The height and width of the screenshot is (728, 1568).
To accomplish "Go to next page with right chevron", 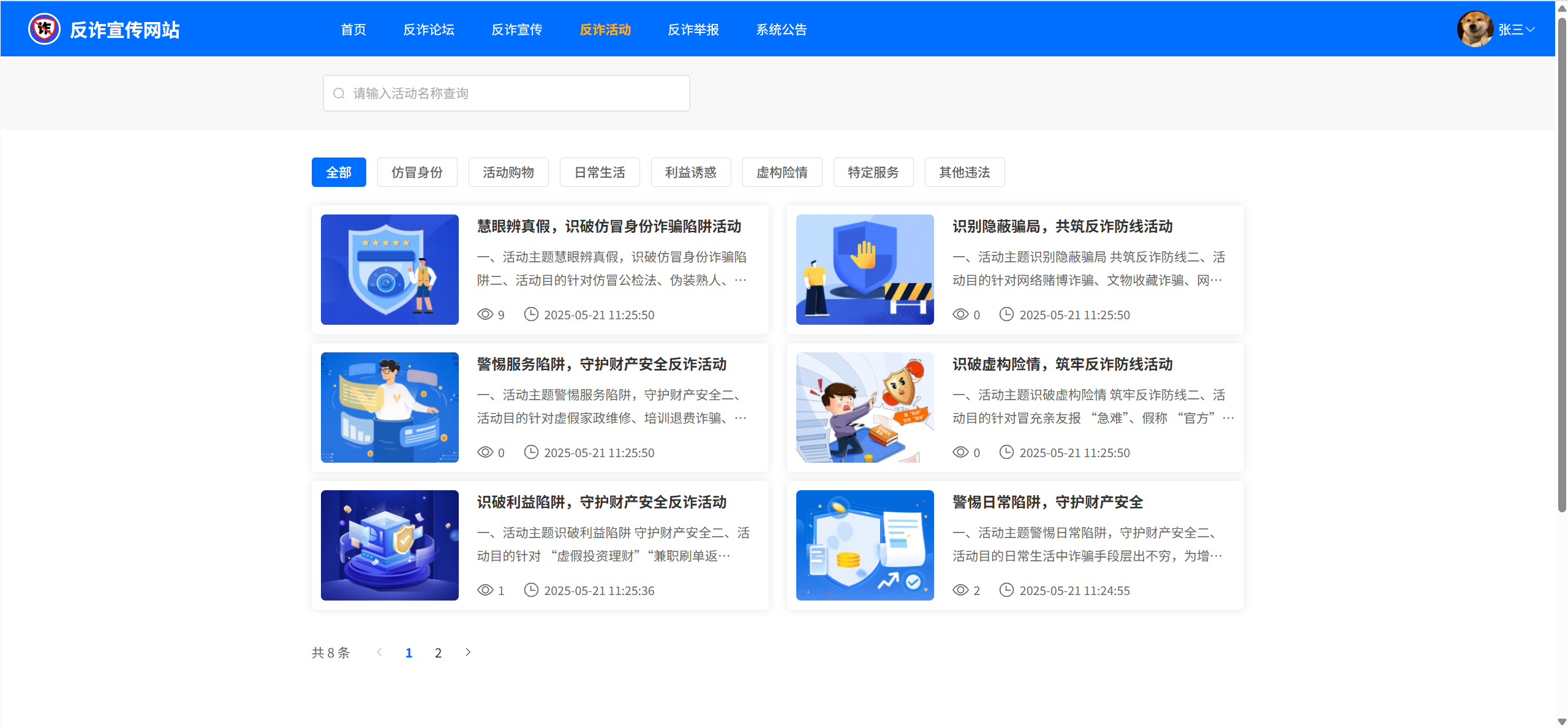I will [468, 652].
